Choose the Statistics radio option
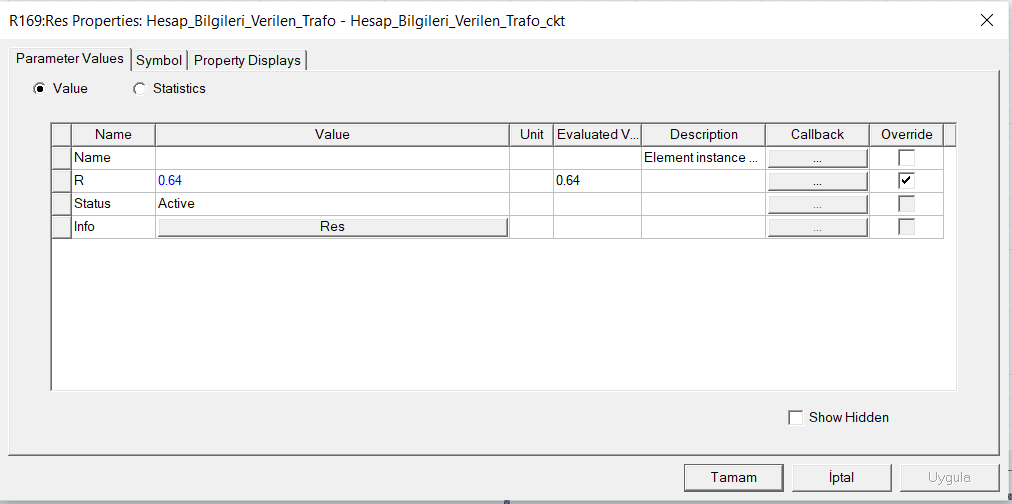 click(x=140, y=89)
